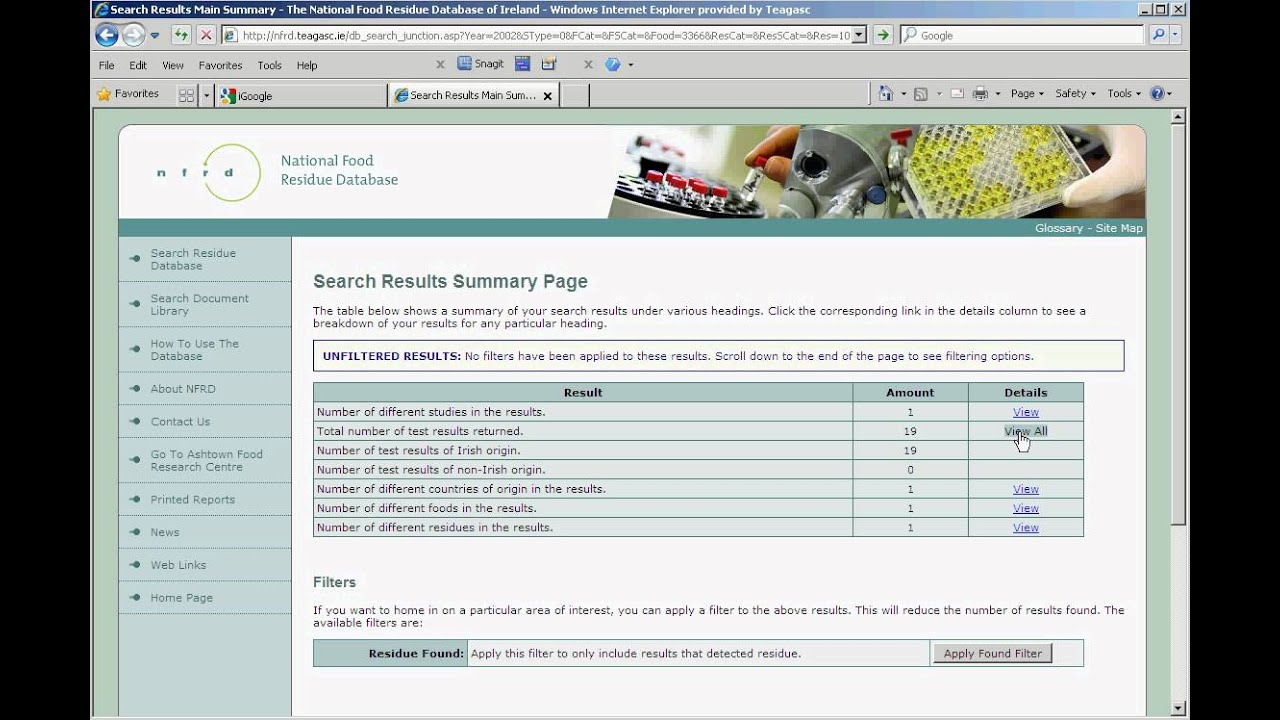
Task: Click the blue help globe toolbar icon
Action: (613, 64)
